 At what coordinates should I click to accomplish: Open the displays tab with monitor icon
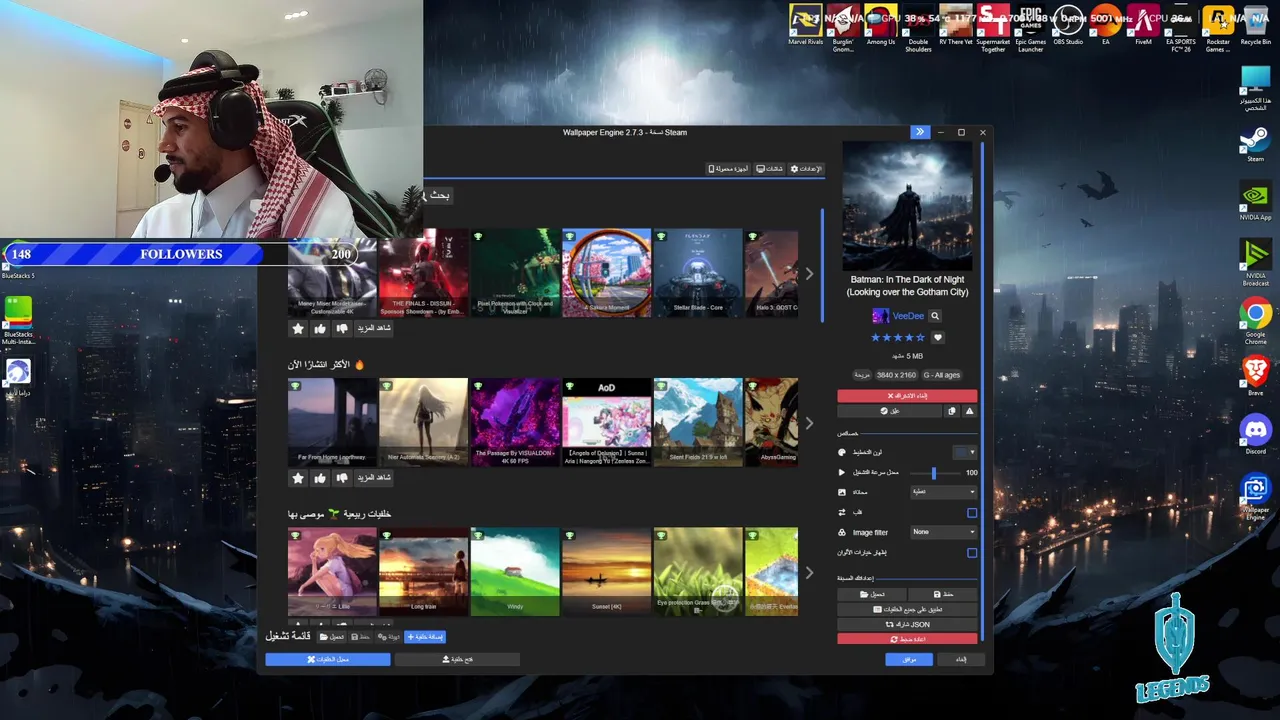coord(769,169)
